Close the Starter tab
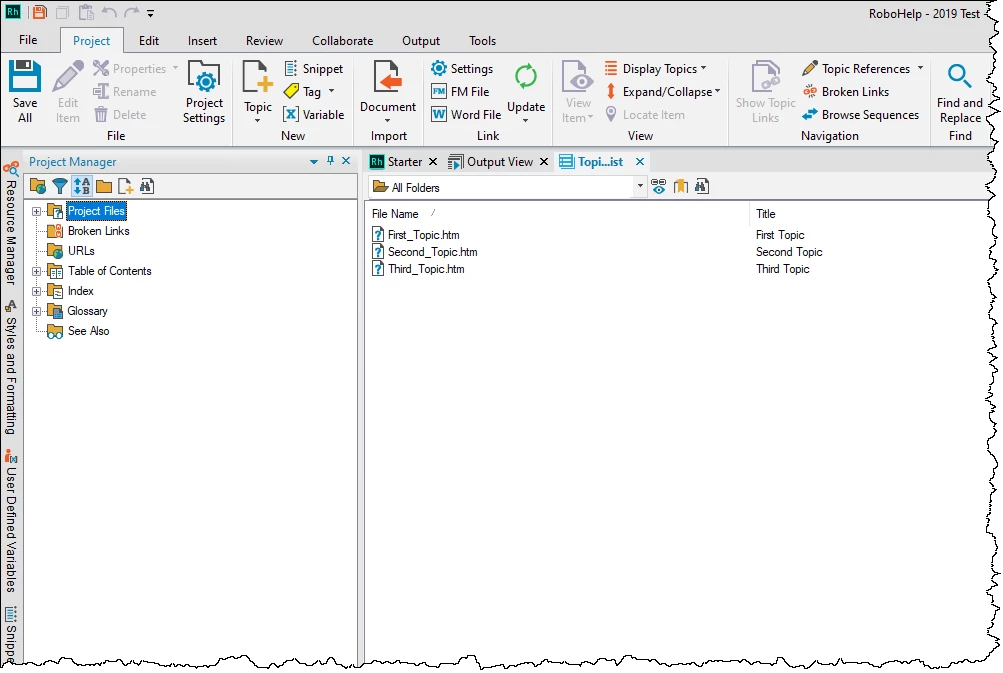 click(x=432, y=162)
